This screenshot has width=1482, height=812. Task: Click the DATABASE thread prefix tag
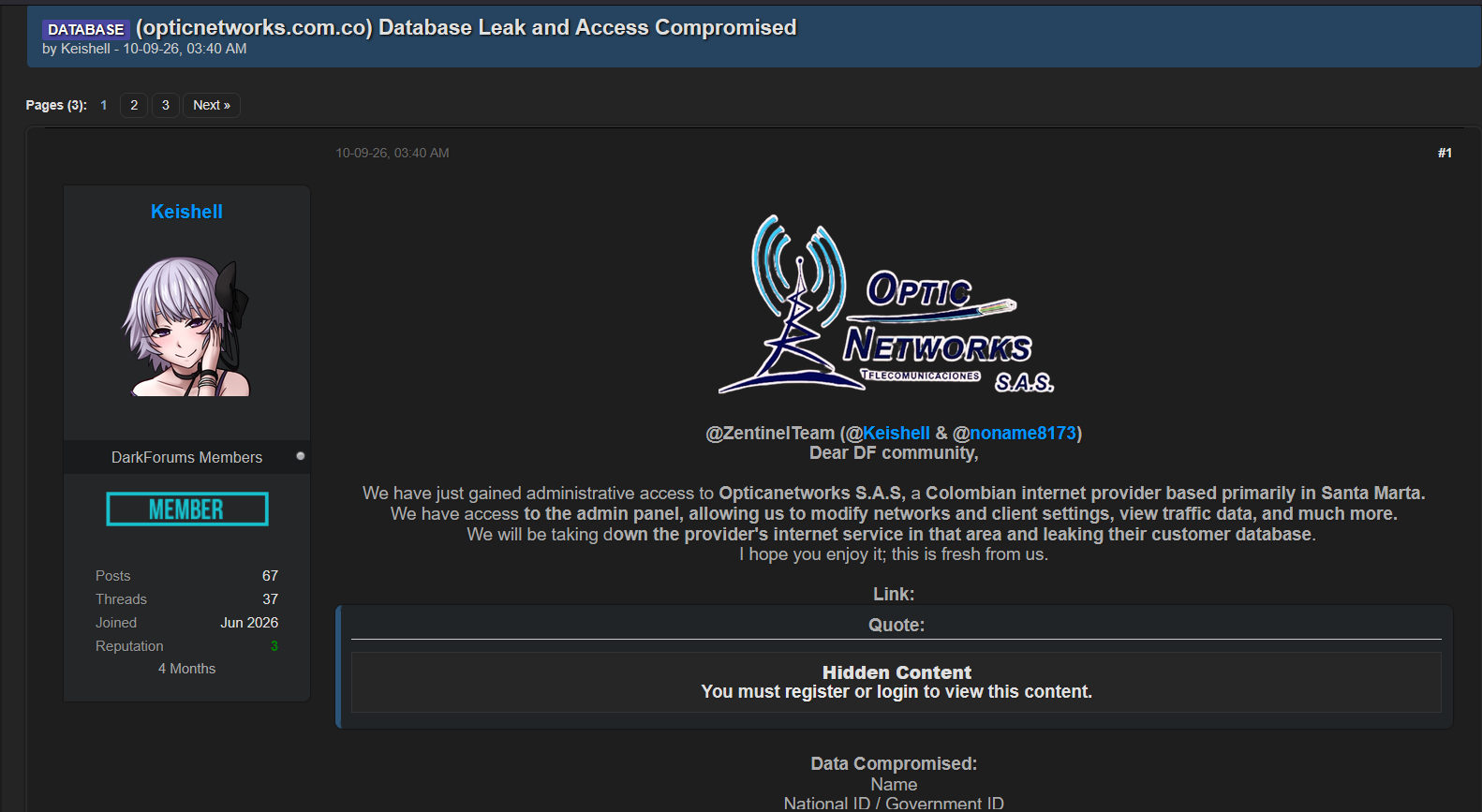click(x=85, y=29)
